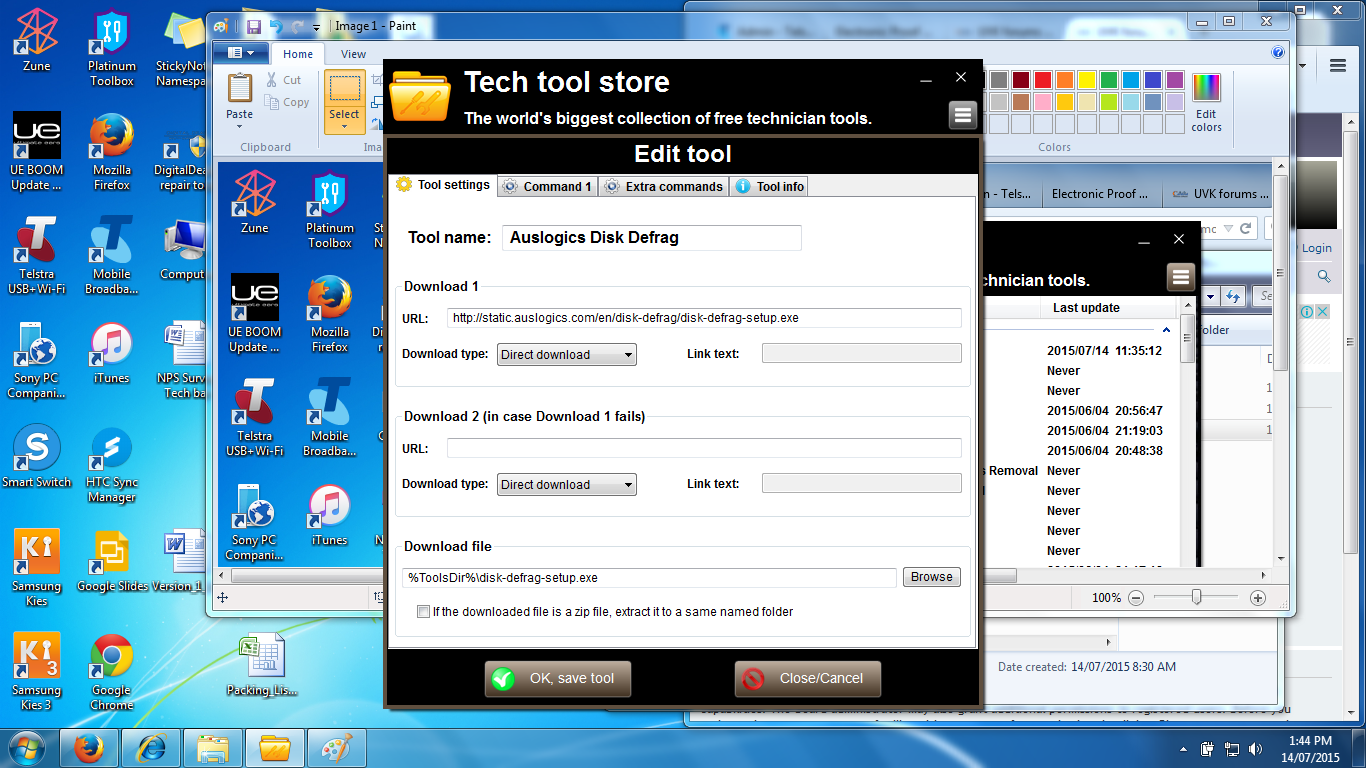Screen dimensions: 1366x768
Task: Click Cut in Paint's Clipboard group
Action: tap(283, 80)
